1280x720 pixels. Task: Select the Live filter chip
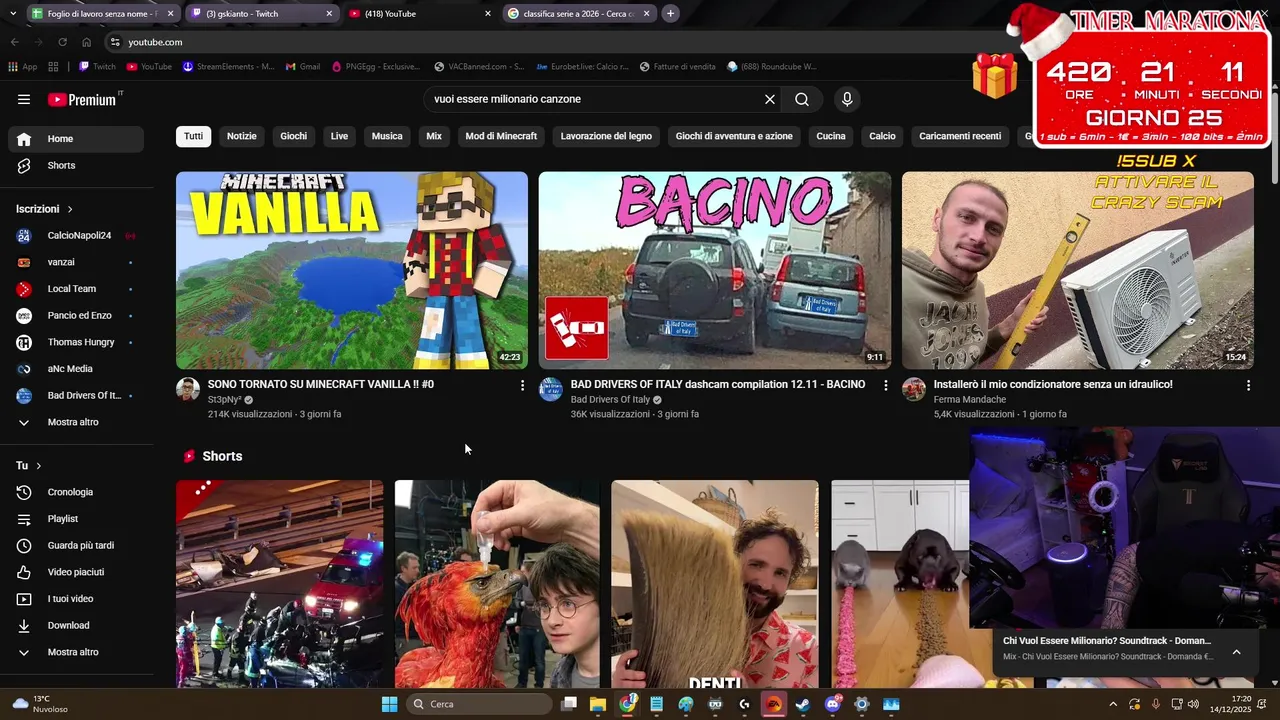(339, 136)
